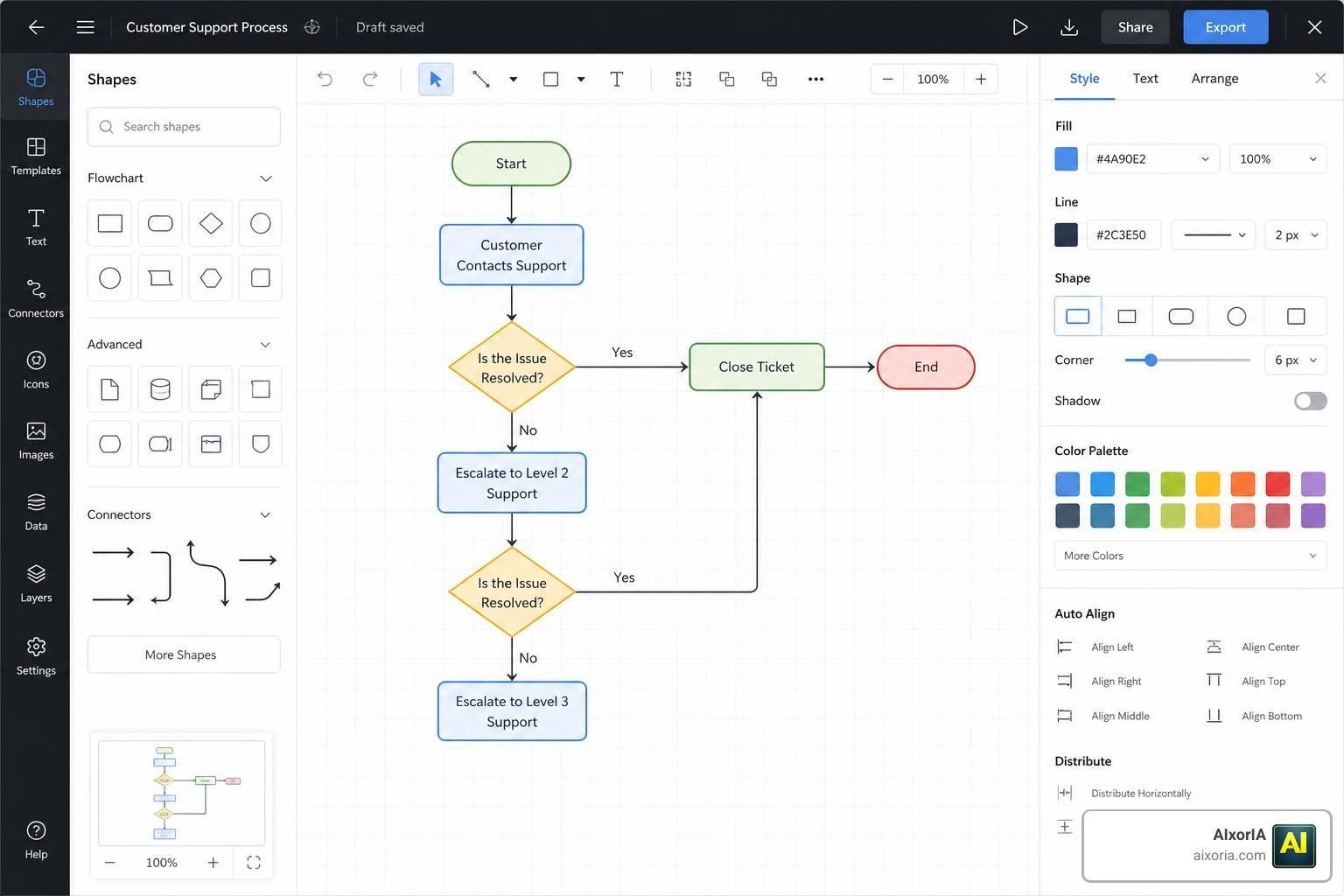Screen dimensions: 1344x896
Task: Click the undo arrow in toolbar
Action: click(325, 79)
